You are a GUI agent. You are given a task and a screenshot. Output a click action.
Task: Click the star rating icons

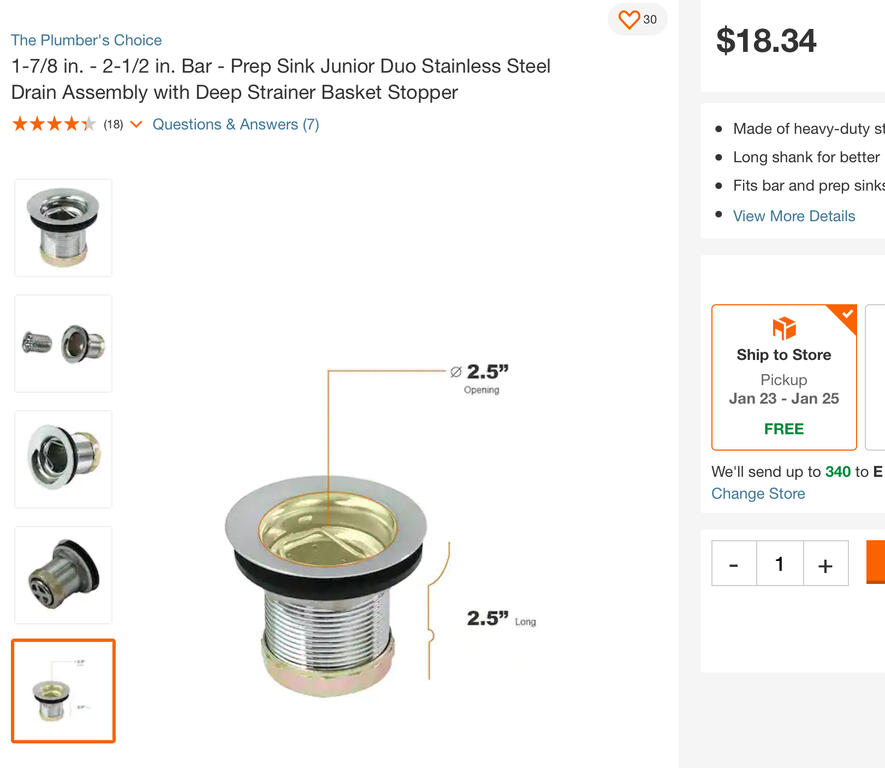pos(54,124)
